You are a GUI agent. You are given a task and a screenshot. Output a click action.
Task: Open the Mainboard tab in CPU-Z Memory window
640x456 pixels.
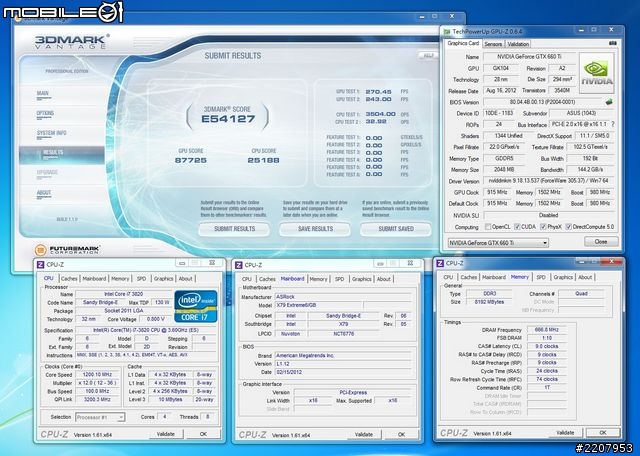[x=494, y=277]
